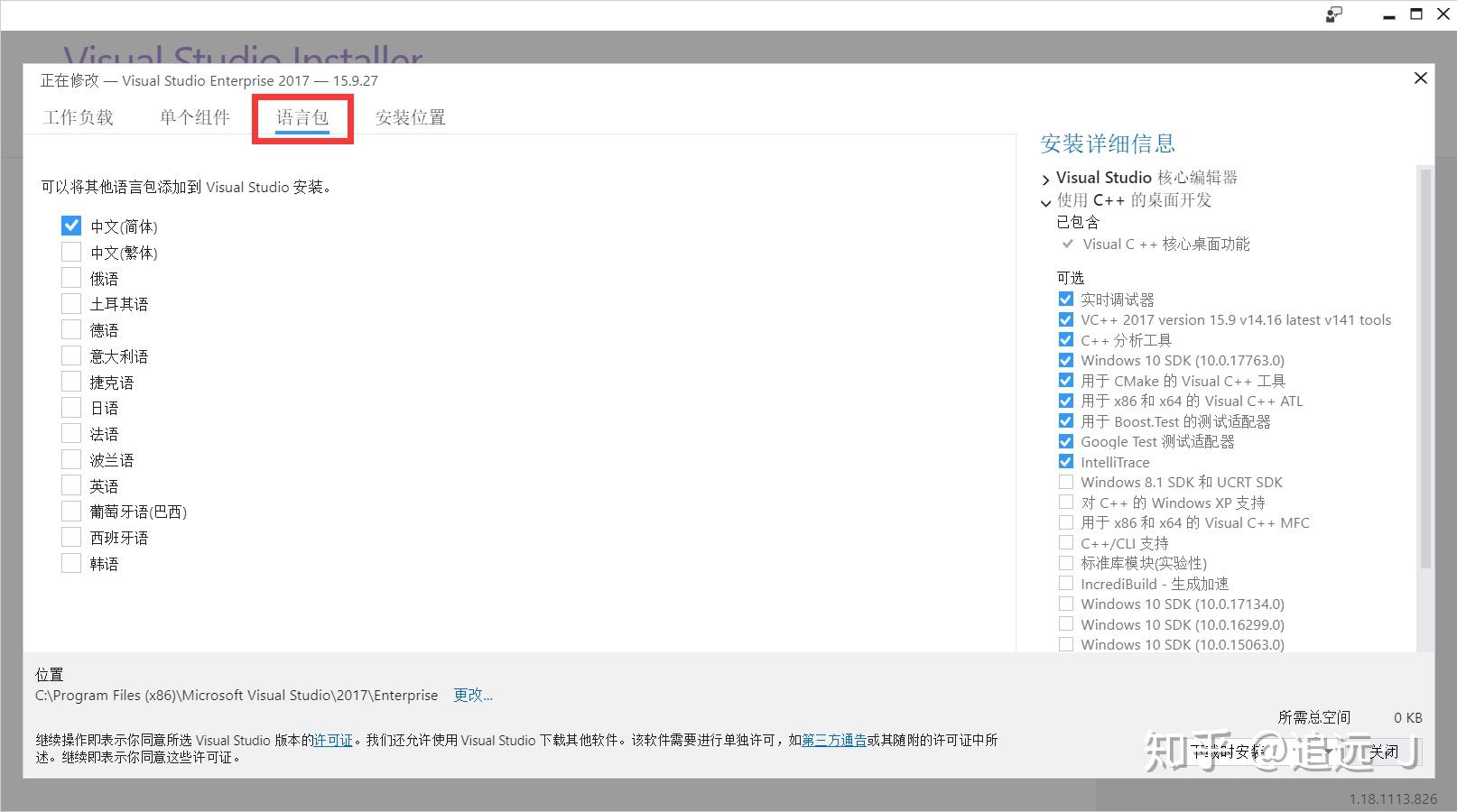Screen dimensions: 1457x812
Task: Click the 安装详细信息 heading
Action: tap(1108, 143)
